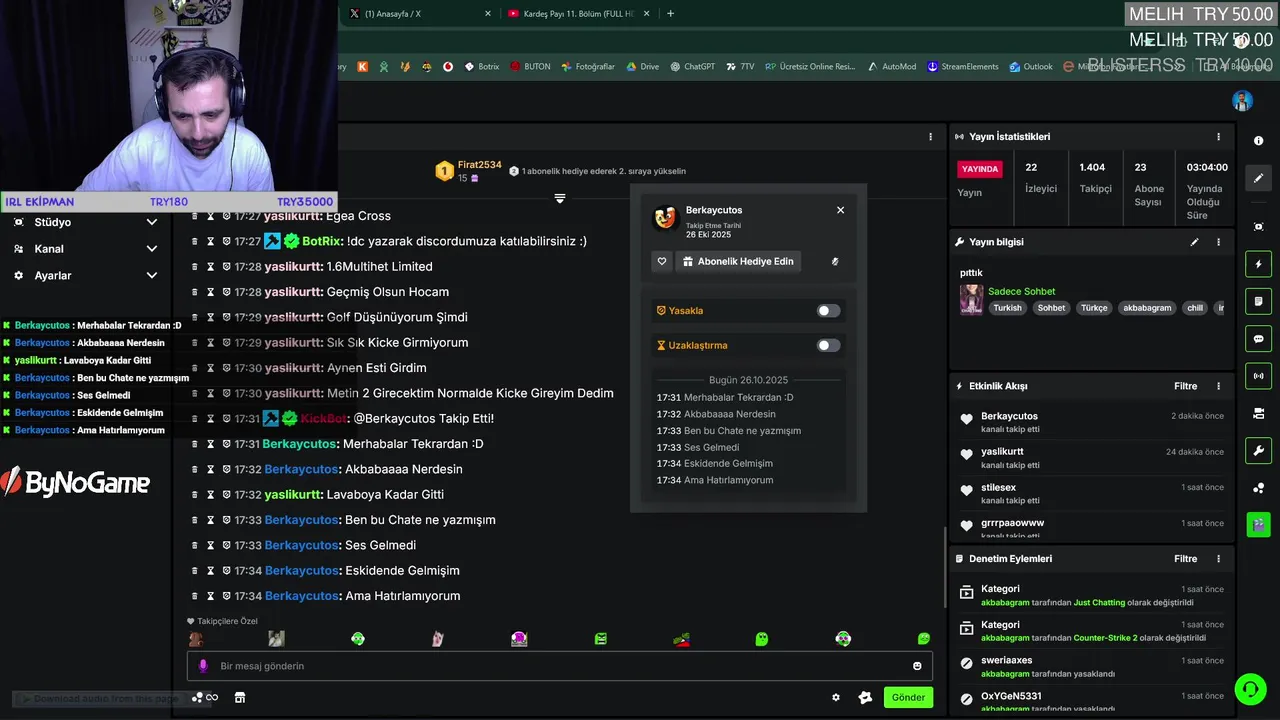Close the Anasayfa / X browser tab
This screenshot has width=1280, height=720.
click(488, 14)
